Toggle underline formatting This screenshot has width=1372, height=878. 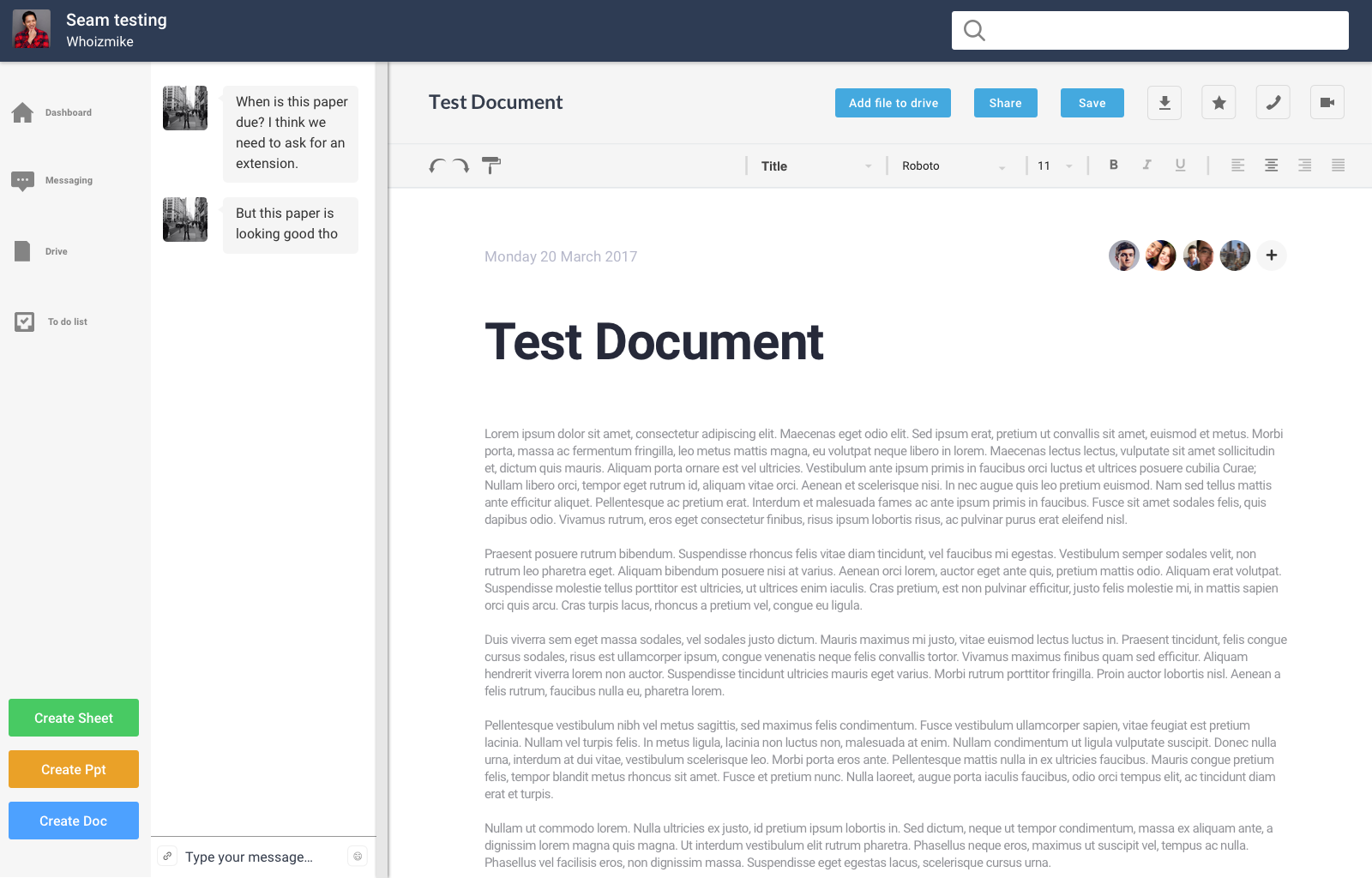pos(1181,165)
